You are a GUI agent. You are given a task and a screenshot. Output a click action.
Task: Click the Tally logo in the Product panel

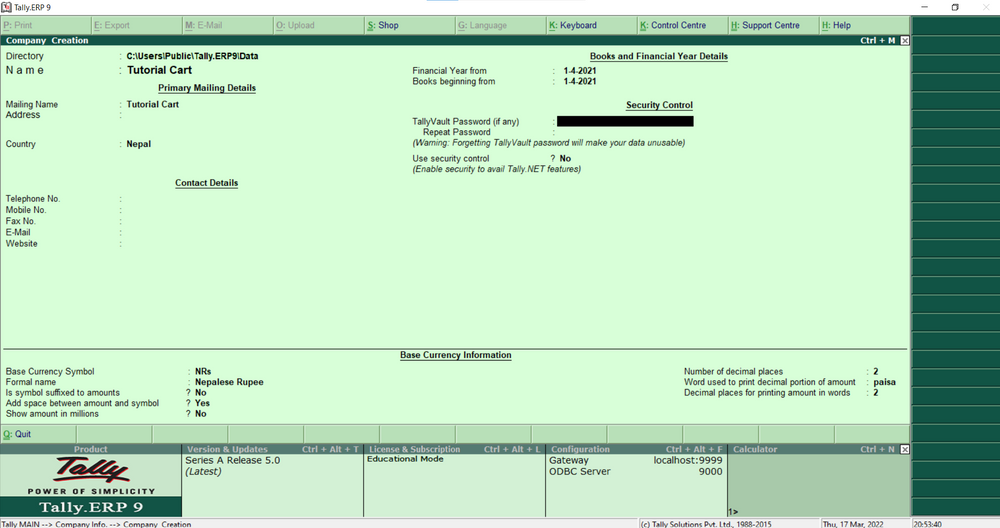(91, 471)
